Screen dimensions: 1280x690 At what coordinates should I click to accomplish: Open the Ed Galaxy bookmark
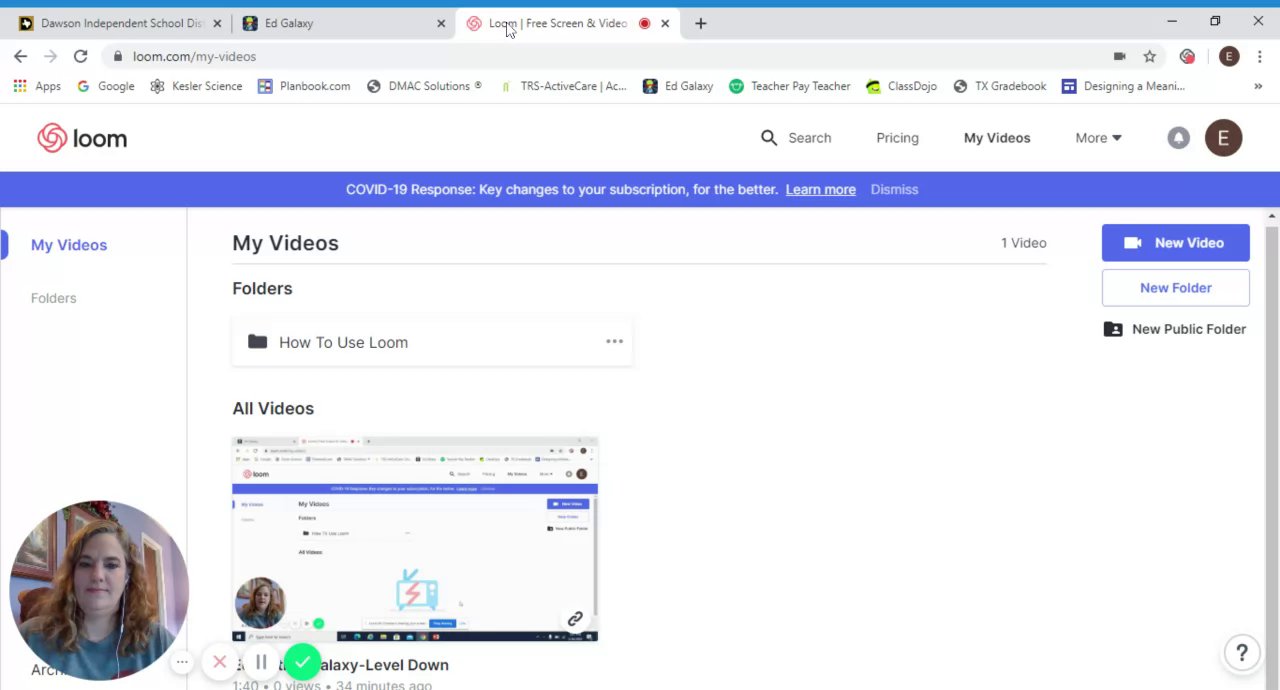tap(678, 86)
